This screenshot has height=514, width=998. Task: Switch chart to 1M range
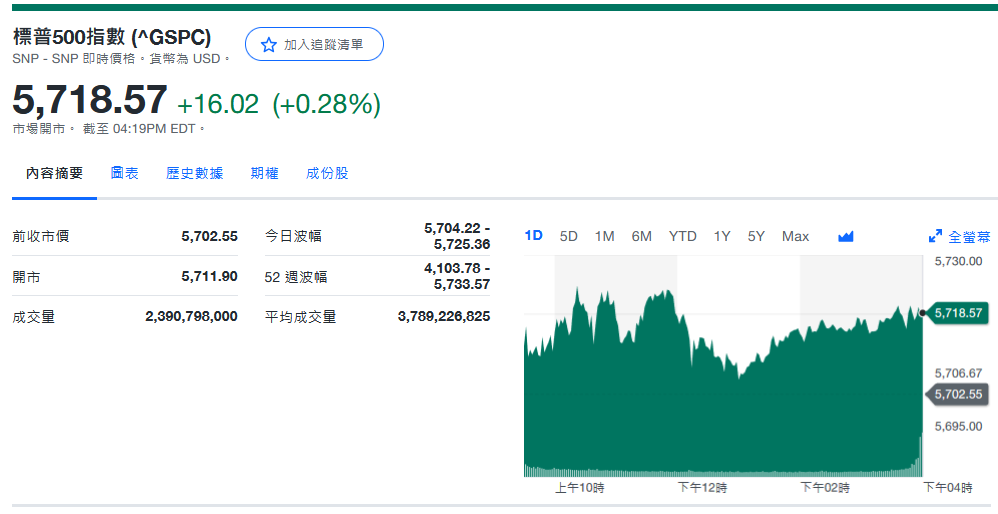tap(605, 236)
